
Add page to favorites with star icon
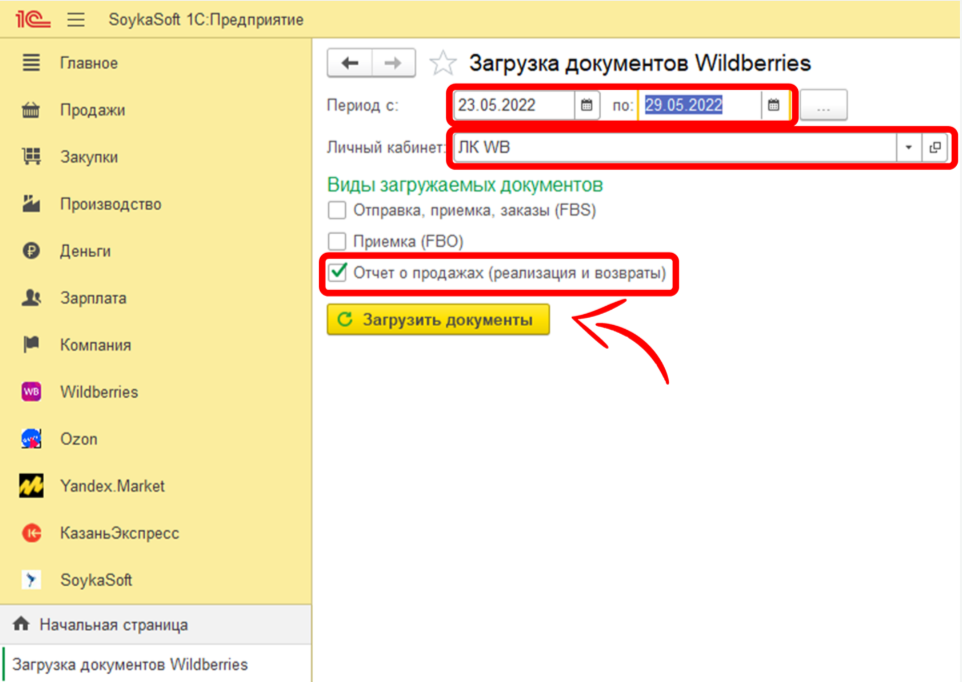coord(442,64)
